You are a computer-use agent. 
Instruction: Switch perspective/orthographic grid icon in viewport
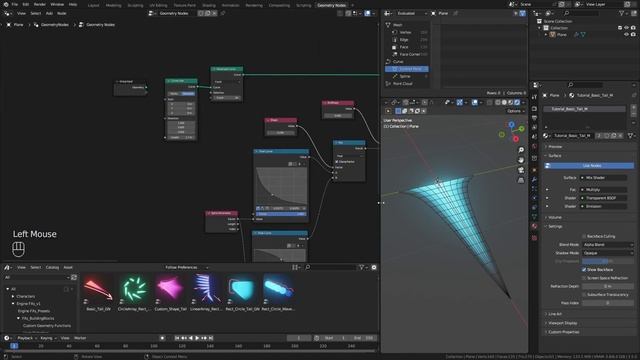pos(521,180)
